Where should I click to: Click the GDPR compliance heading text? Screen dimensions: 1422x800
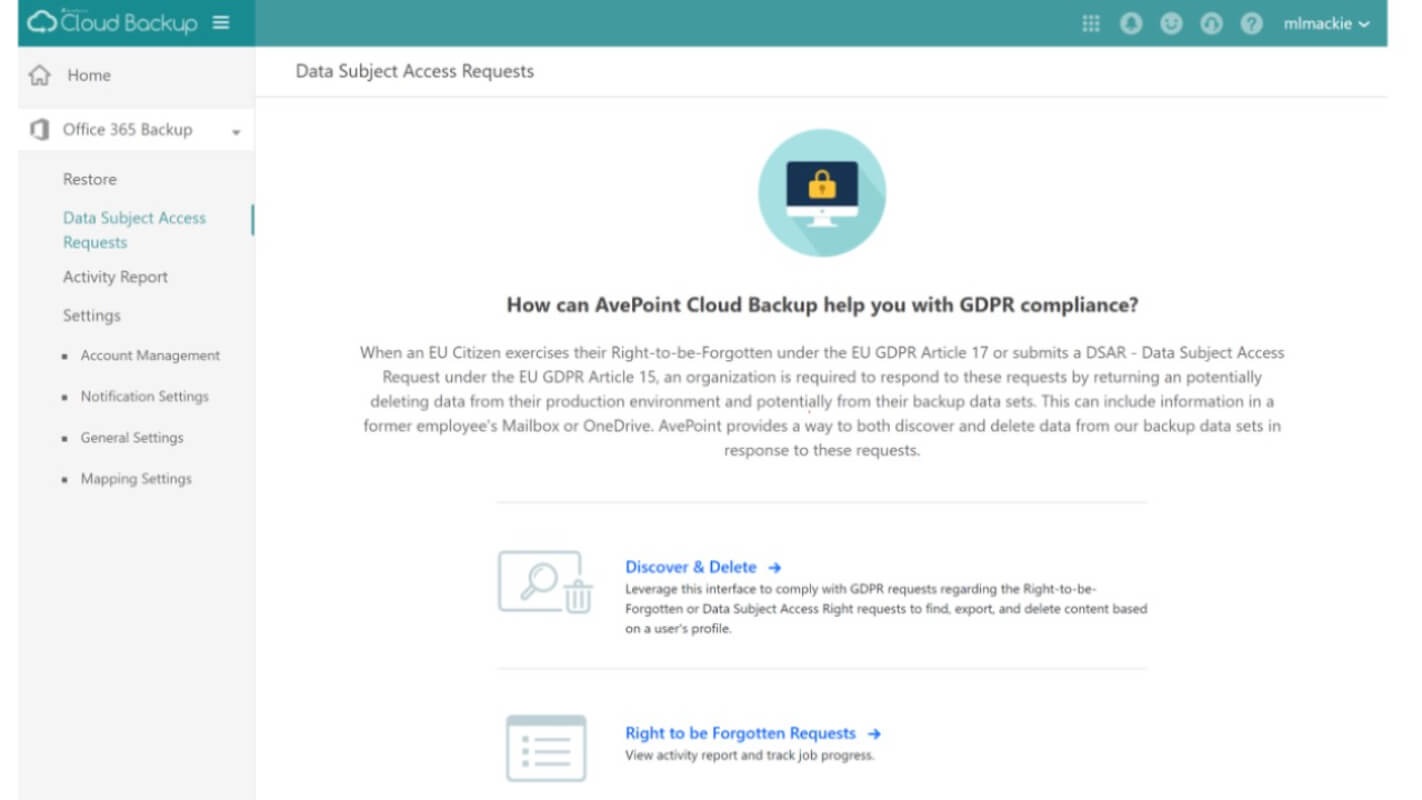click(x=822, y=305)
